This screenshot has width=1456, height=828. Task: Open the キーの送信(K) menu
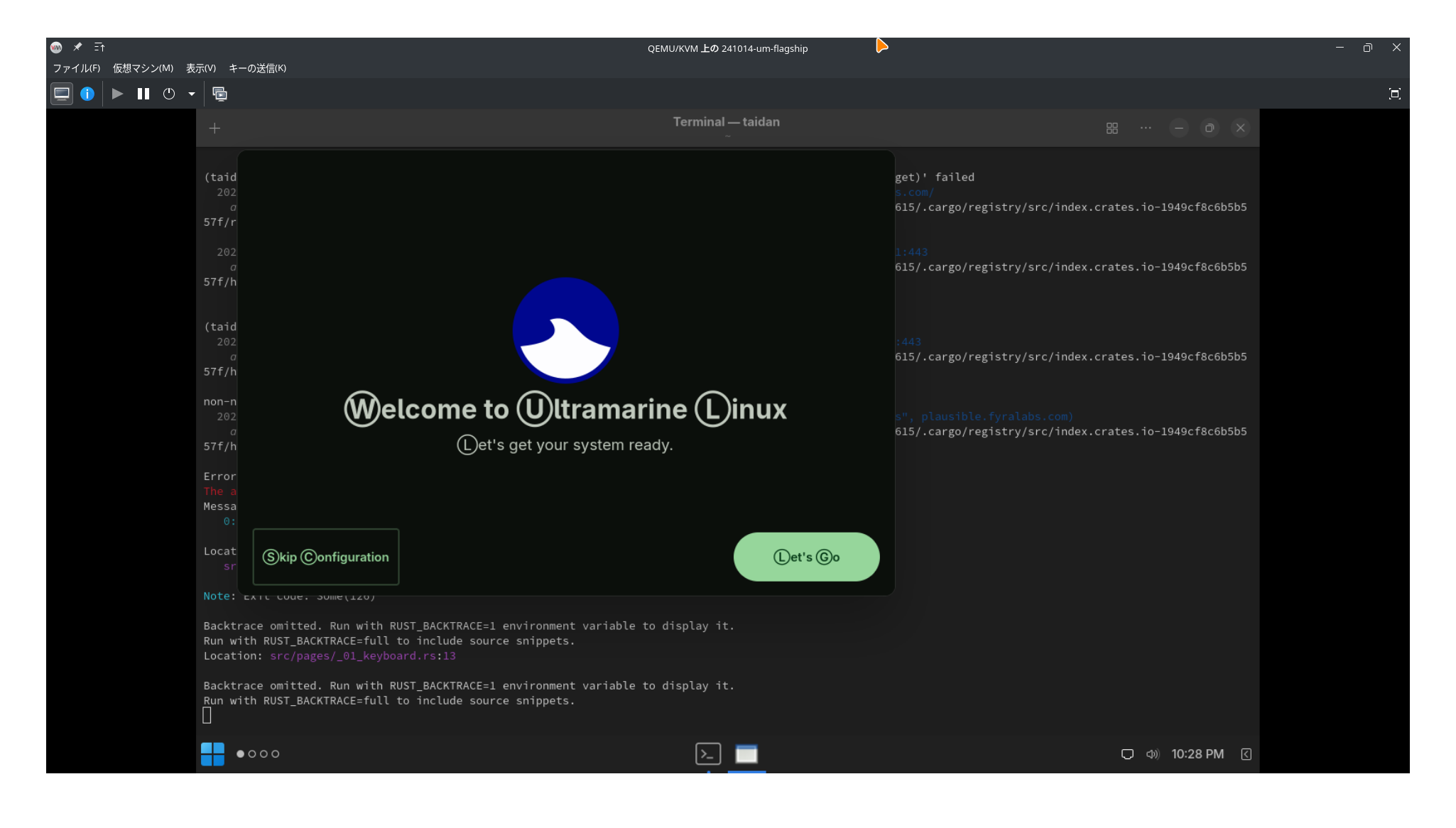(257, 68)
